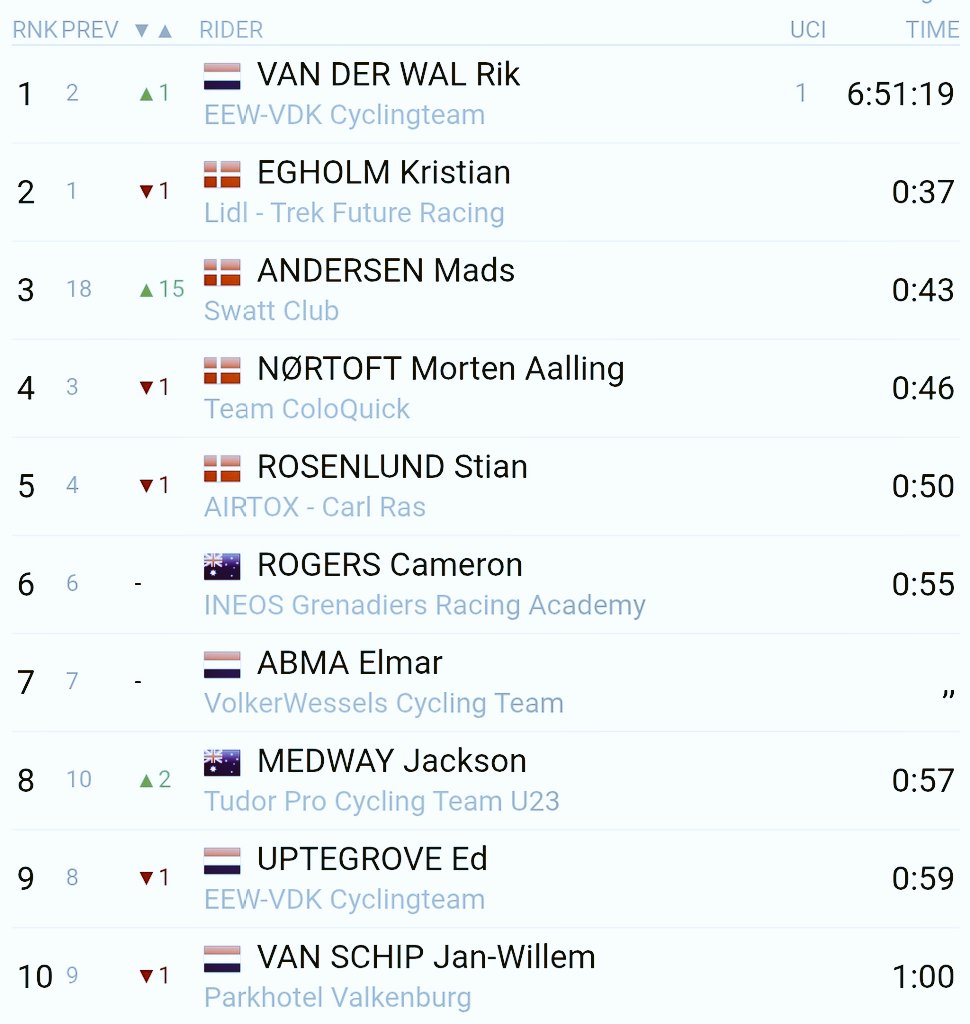Click the Dutch flag beside ABMA Elmar
The height and width of the screenshot is (1024, 970).
222,664
